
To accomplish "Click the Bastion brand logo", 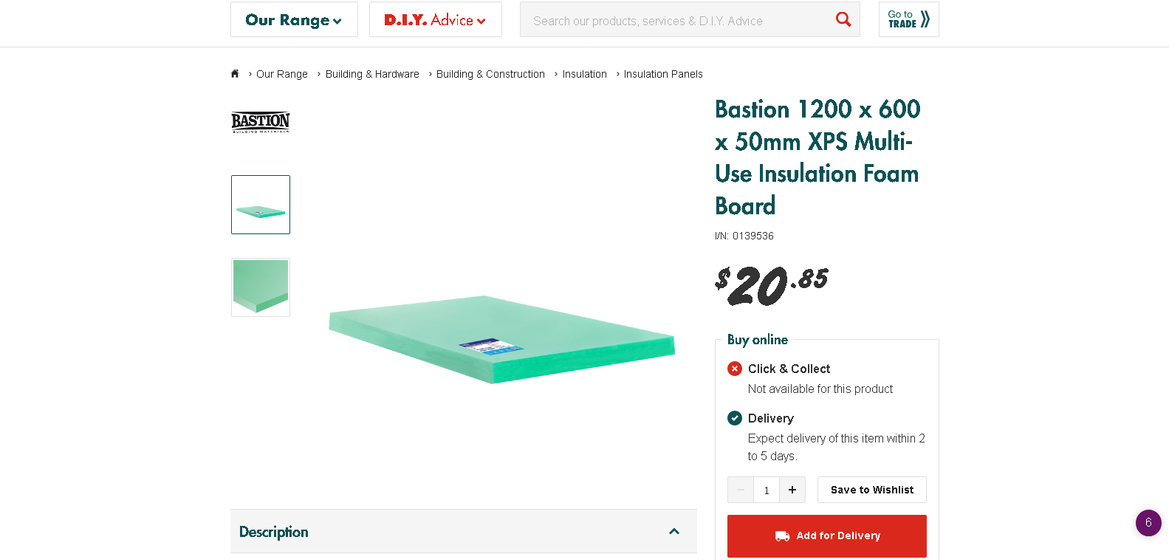I will (x=260, y=122).
